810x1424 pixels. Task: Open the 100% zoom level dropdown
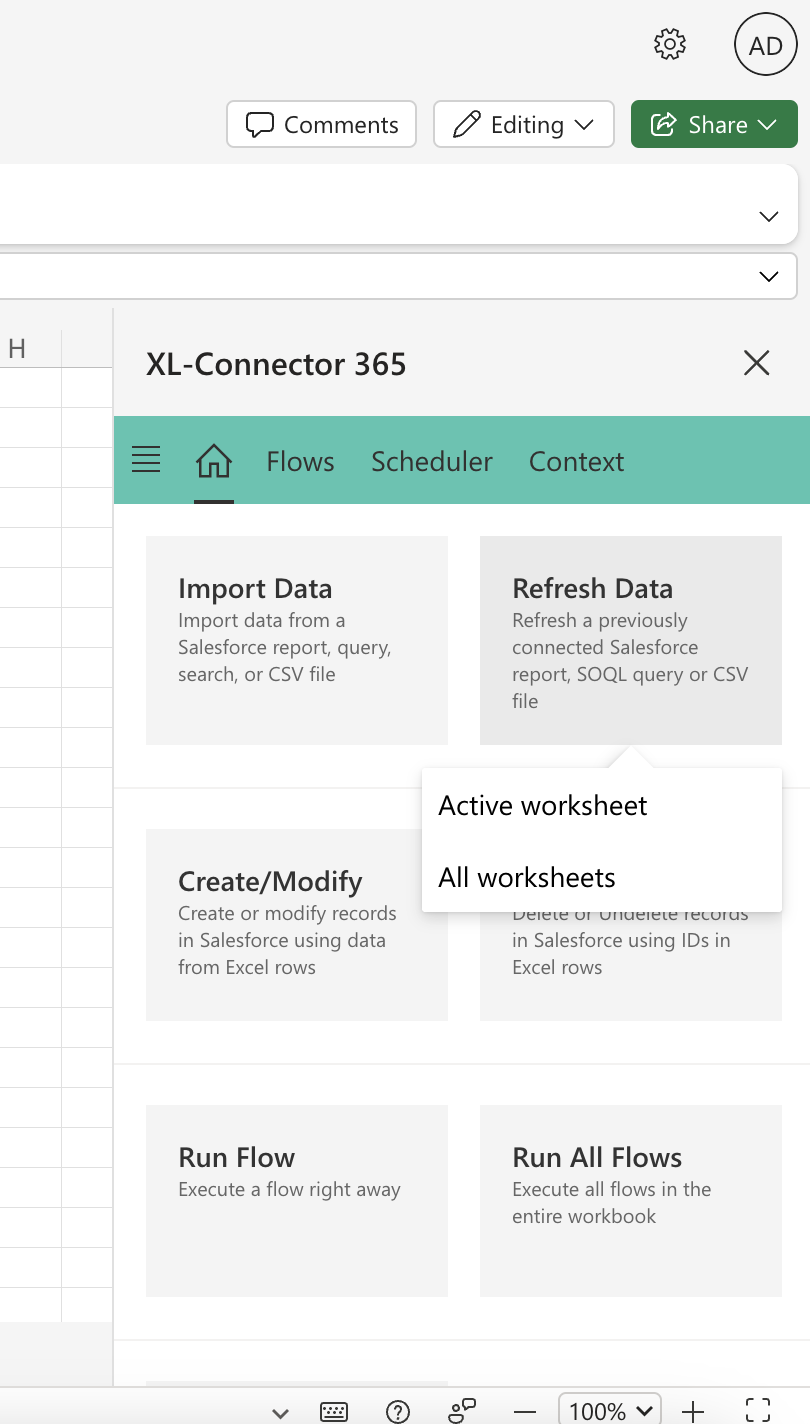(x=610, y=1410)
